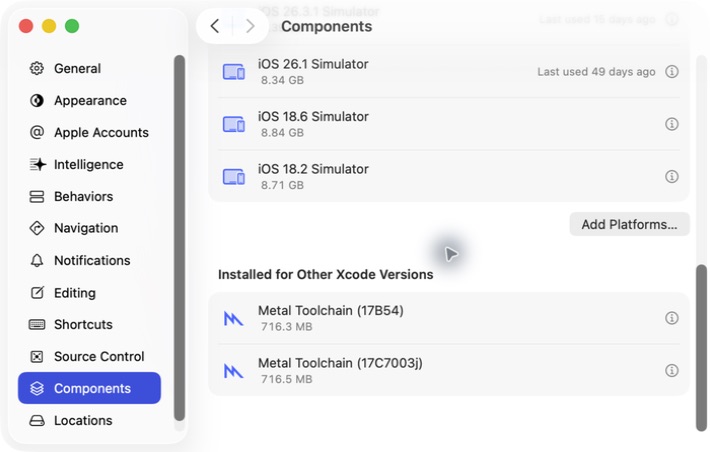This screenshot has height=452, width=710.
Task: Click the Source Control icon
Action: click(37, 356)
